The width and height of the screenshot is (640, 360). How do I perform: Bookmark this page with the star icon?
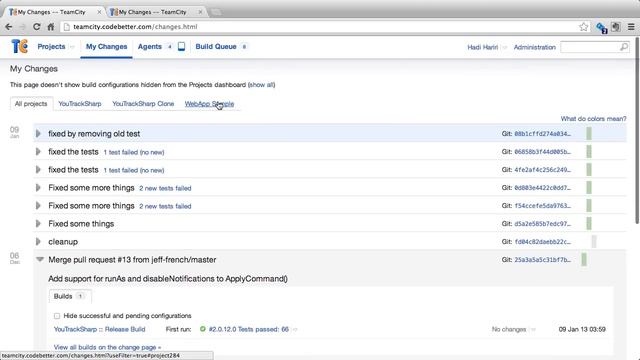(x=583, y=27)
